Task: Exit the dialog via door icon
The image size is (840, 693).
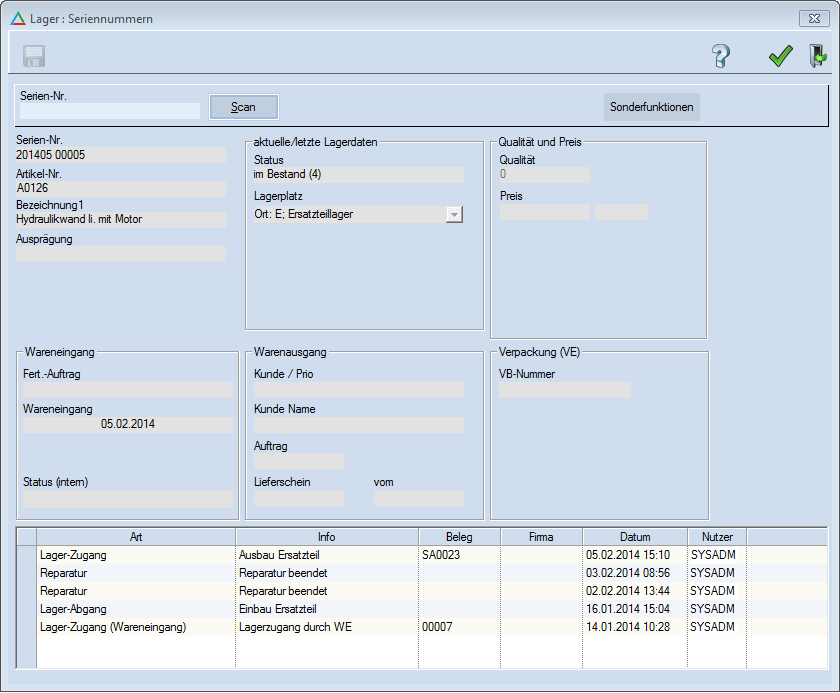Action: [x=818, y=57]
